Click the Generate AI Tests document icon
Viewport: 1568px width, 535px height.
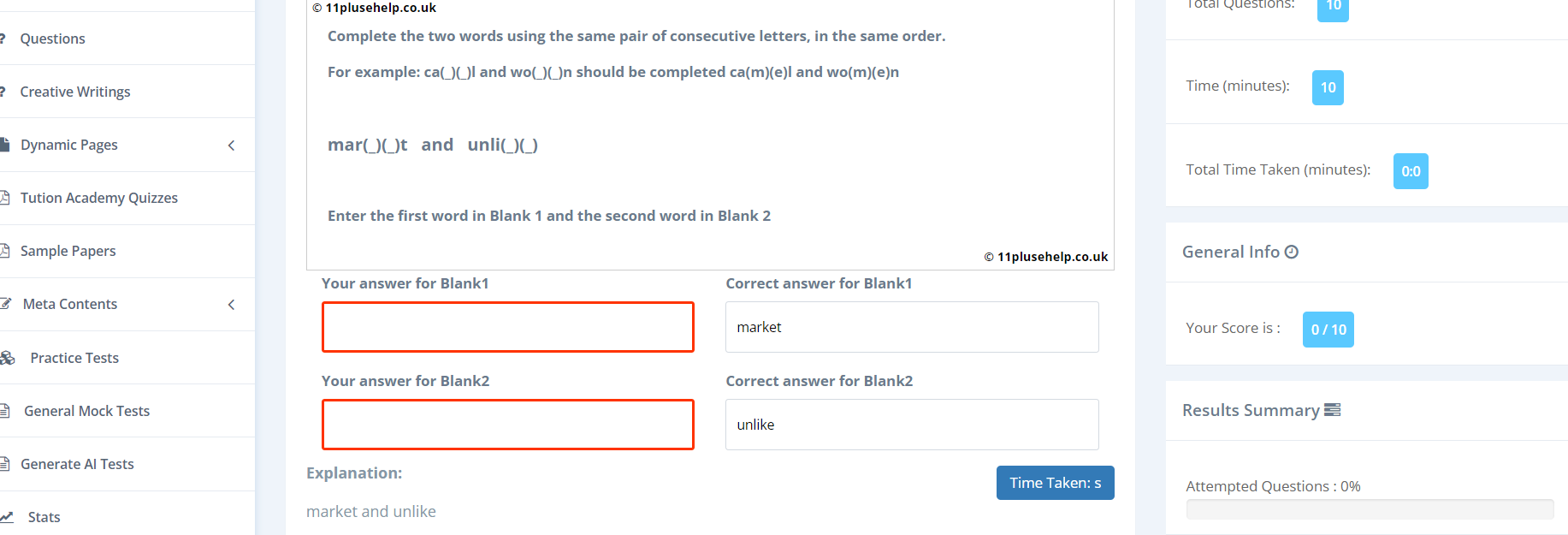tap(5, 464)
